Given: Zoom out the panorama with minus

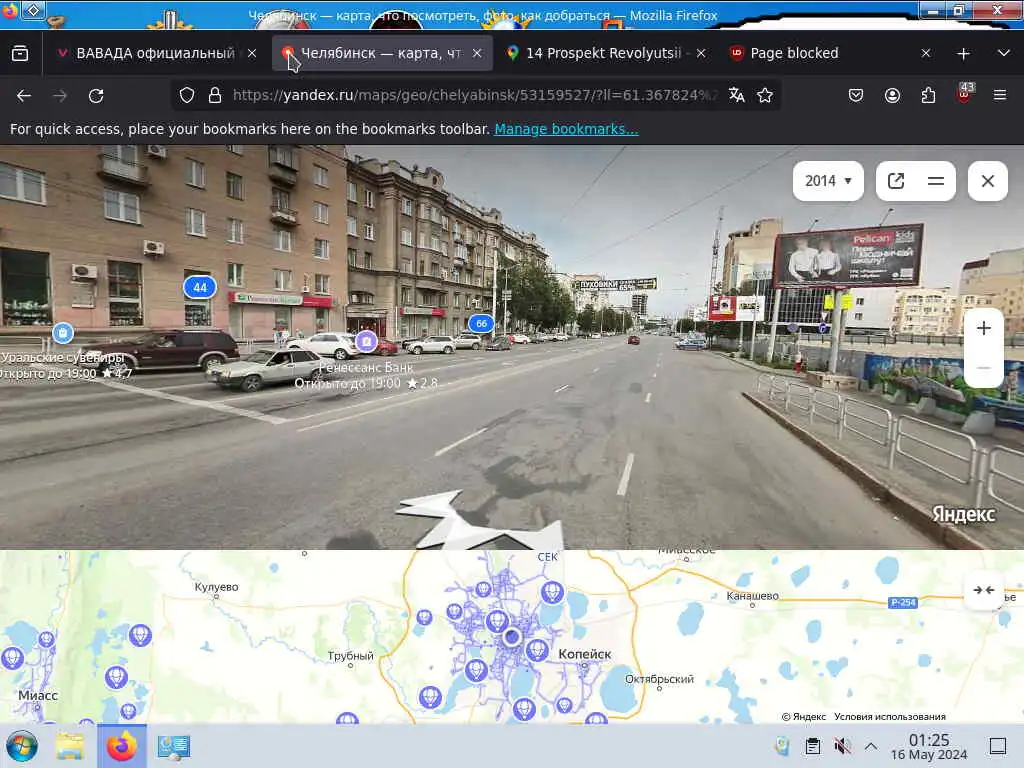Looking at the screenshot, I should (x=984, y=368).
